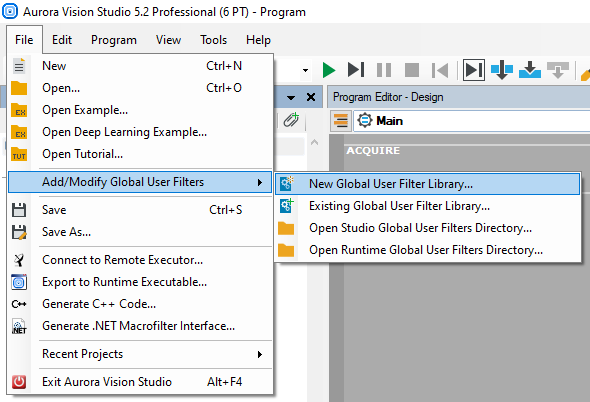Click the paperclip attach icon
This screenshot has height=402, width=590.
(x=291, y=120)
